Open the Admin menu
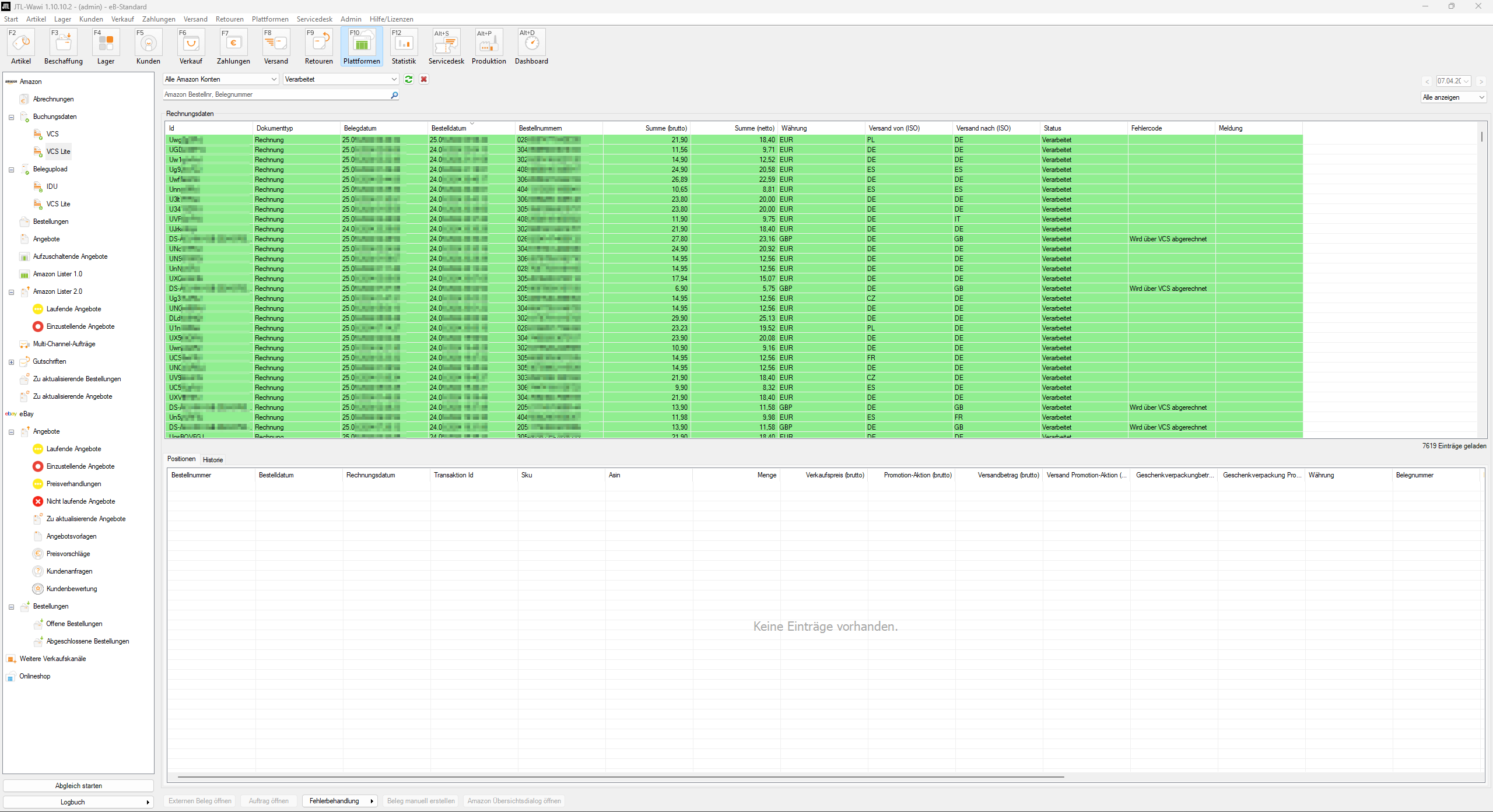Viewport: 1493px width, 812px height. point(351,19)
